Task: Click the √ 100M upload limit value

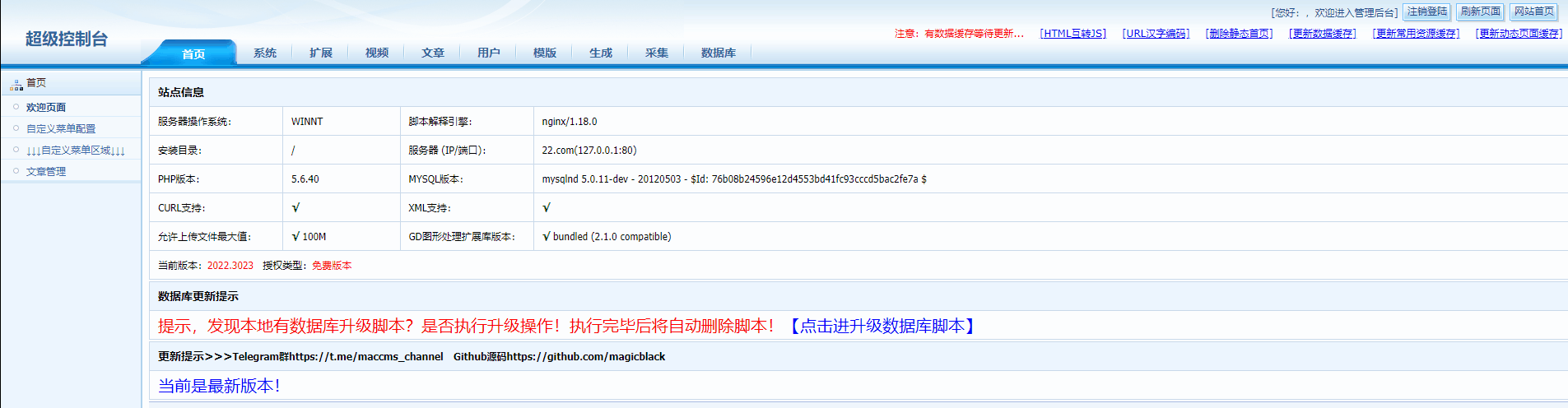Action: (309, 237)
